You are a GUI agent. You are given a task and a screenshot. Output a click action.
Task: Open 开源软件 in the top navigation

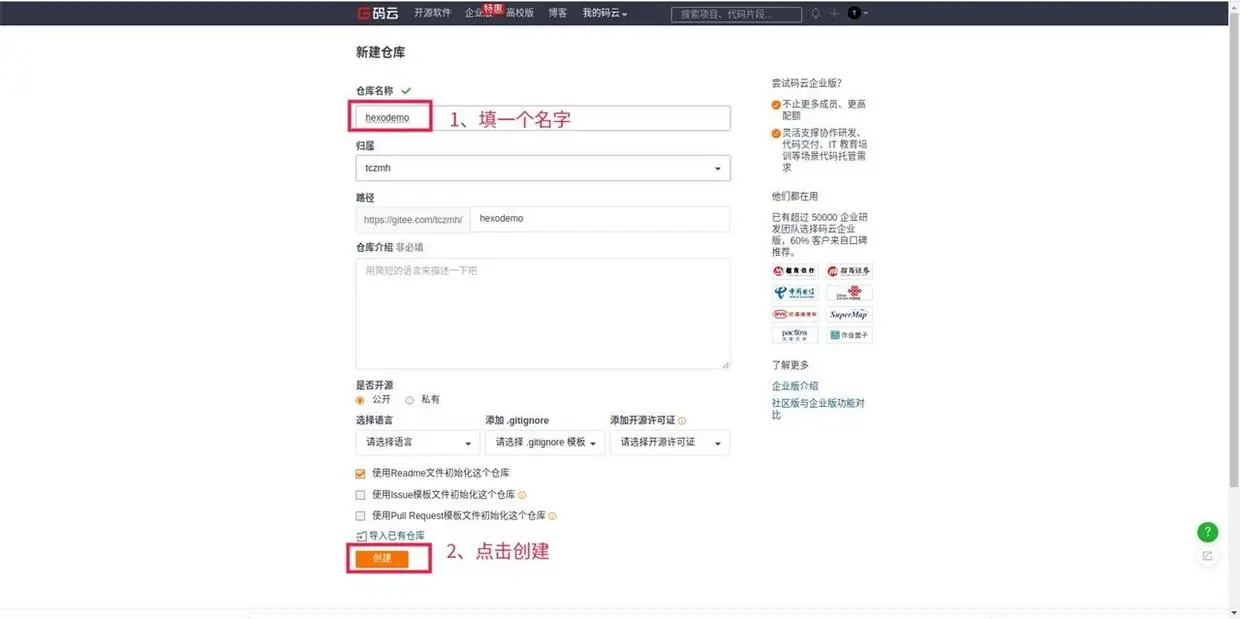(433, 13)
